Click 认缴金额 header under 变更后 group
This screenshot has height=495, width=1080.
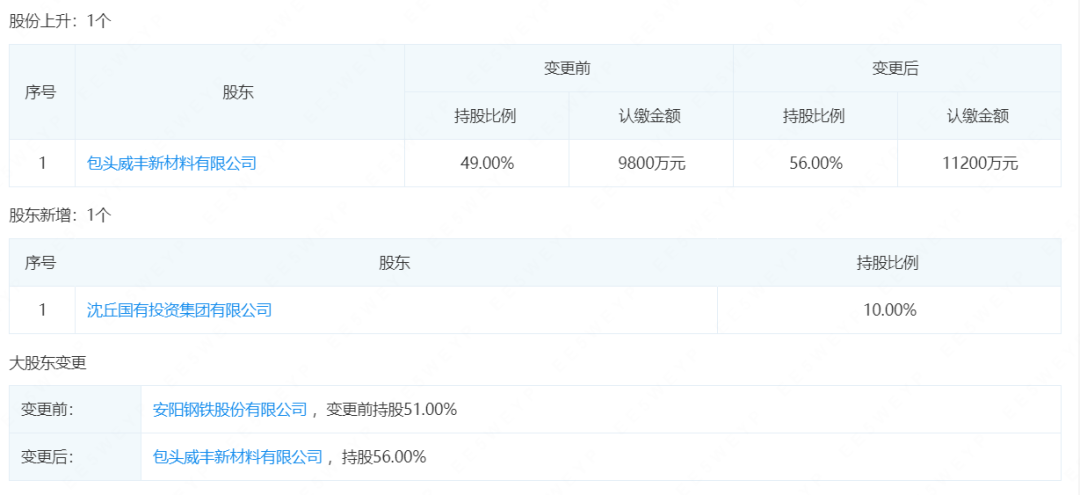coord(979,116)
